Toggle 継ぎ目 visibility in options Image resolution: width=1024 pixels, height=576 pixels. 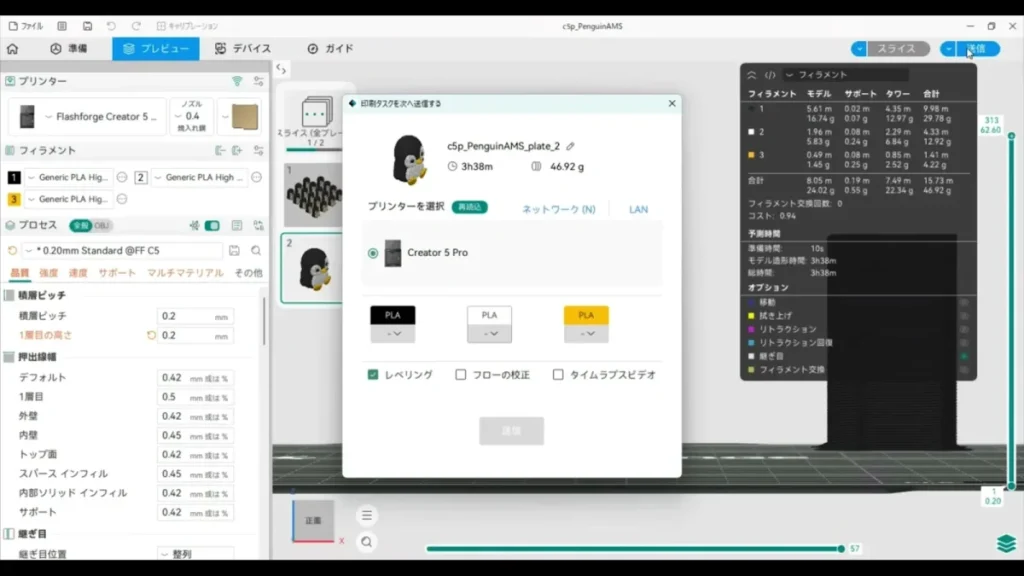click(x=964, y=357)
